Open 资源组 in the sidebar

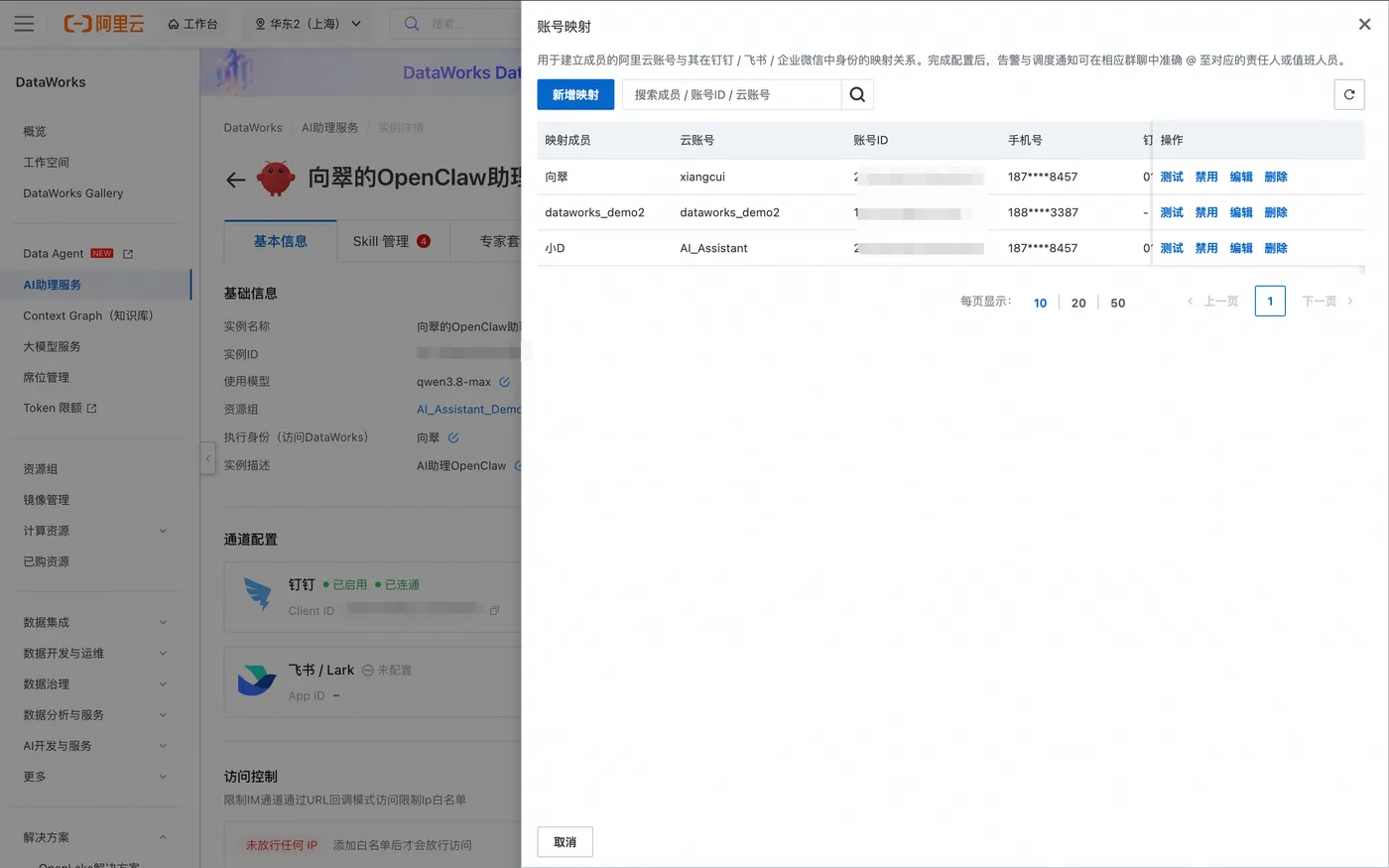(41, 469)
